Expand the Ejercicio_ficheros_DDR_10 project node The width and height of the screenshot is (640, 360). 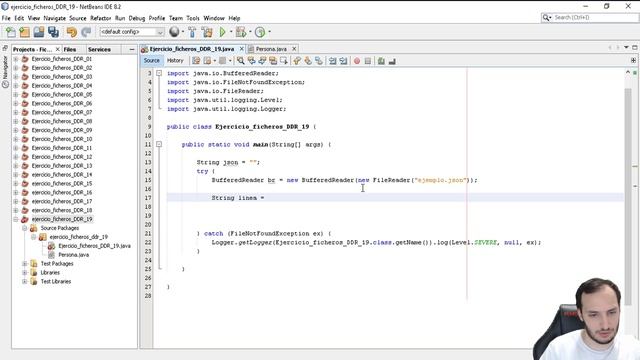(x=16, y=139)
